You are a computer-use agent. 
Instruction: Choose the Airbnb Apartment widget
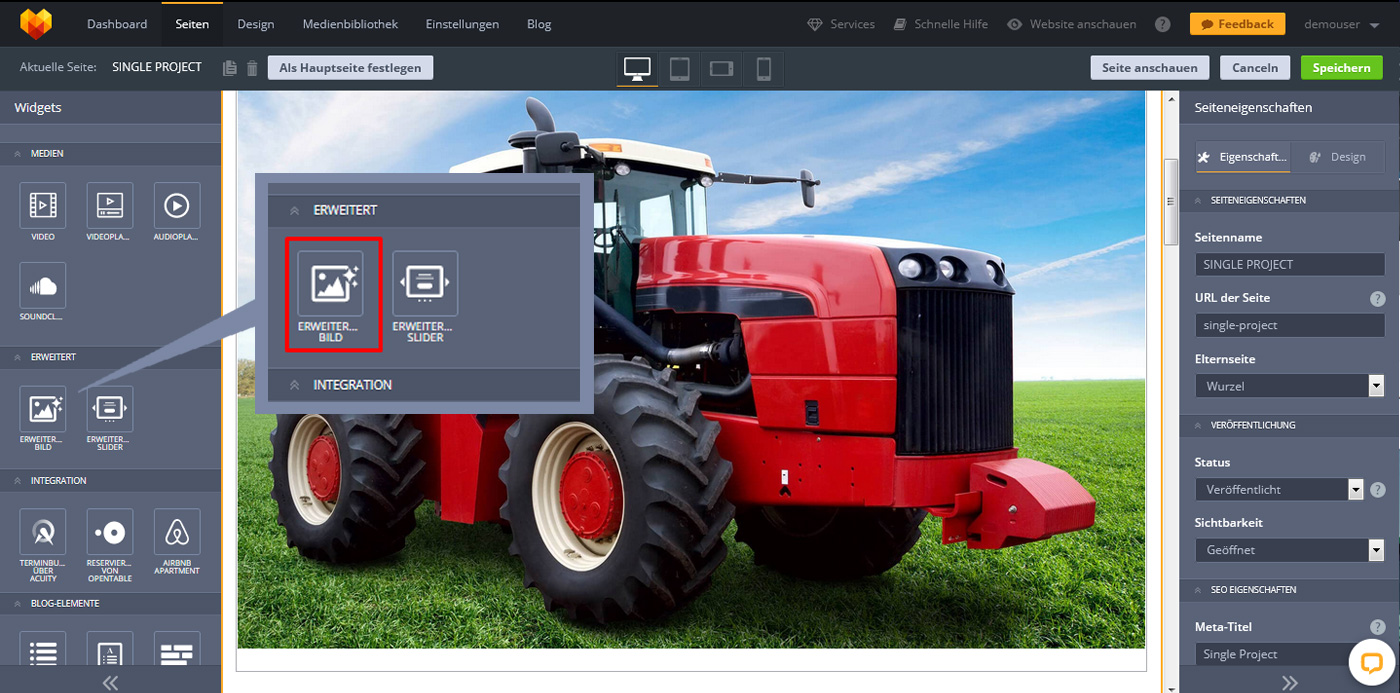[x=176, y=532]
